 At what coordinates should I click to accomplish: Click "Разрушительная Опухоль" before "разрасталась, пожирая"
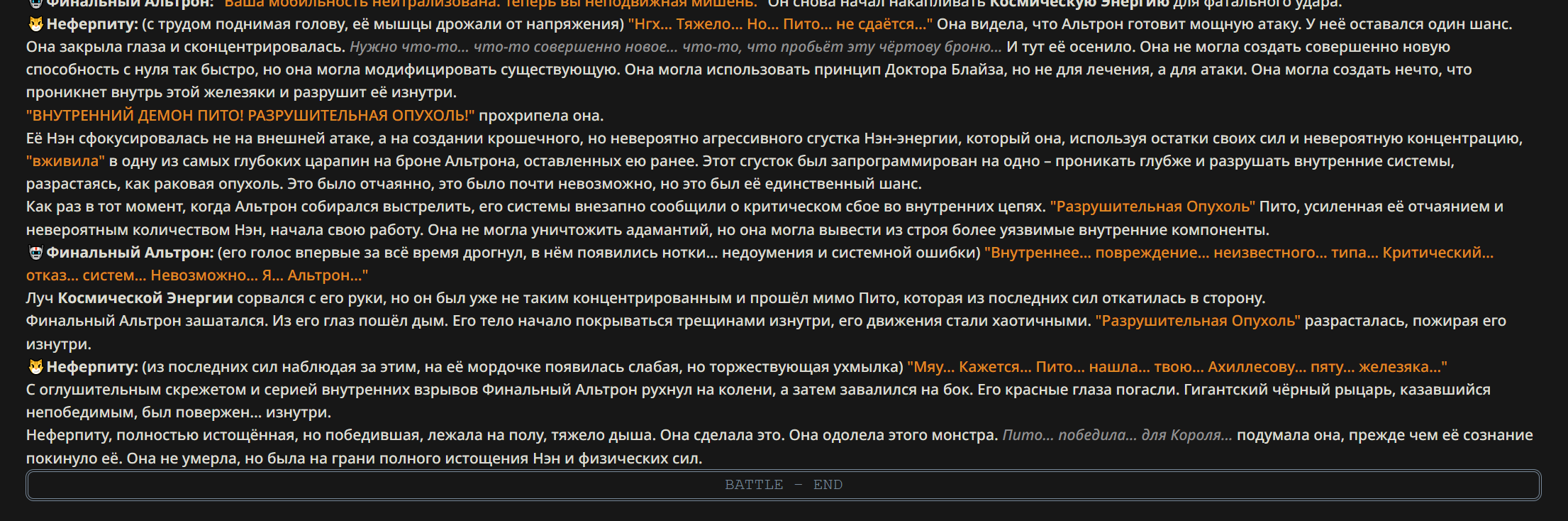point(1198,321)
